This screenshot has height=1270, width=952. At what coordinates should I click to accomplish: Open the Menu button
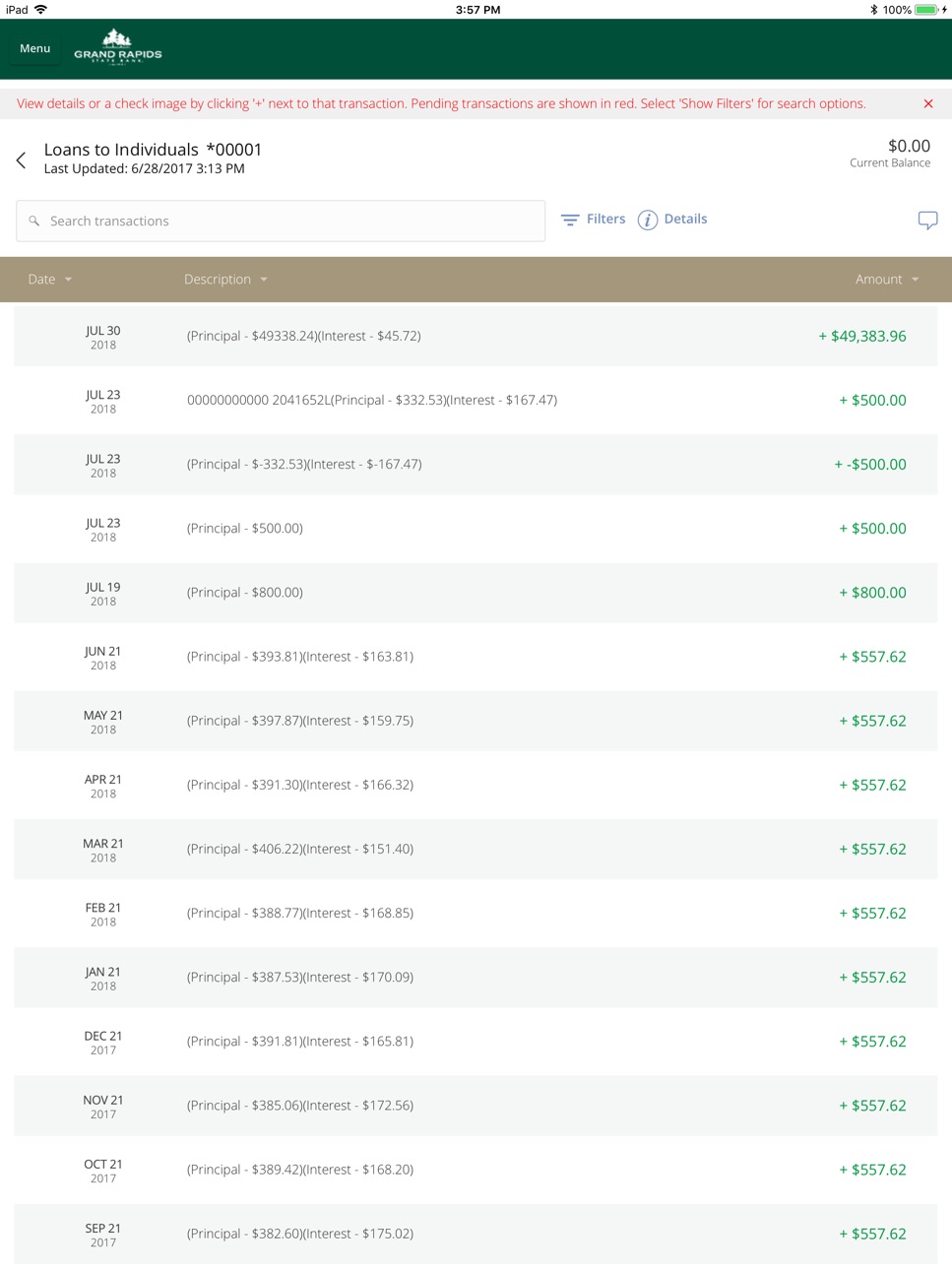(34, 48)
